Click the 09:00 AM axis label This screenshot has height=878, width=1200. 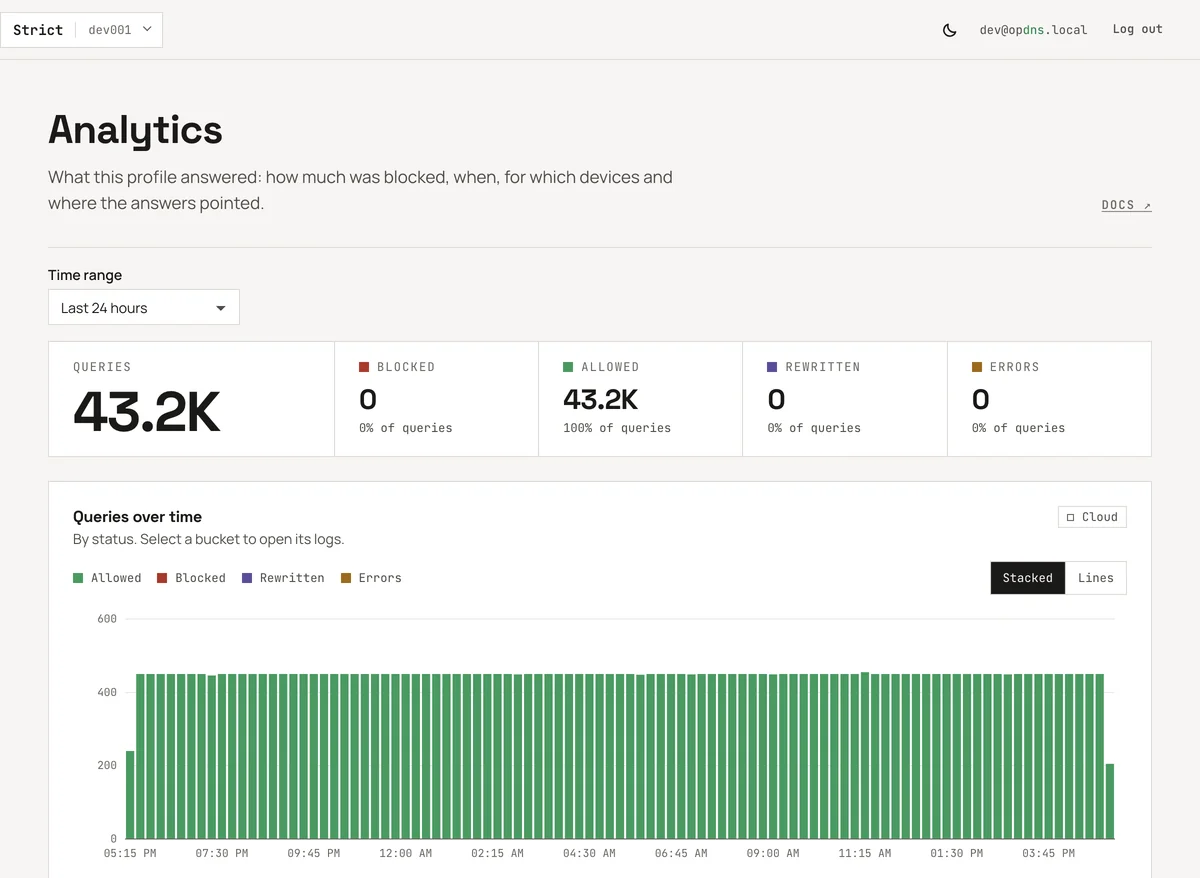coord(772,854)
